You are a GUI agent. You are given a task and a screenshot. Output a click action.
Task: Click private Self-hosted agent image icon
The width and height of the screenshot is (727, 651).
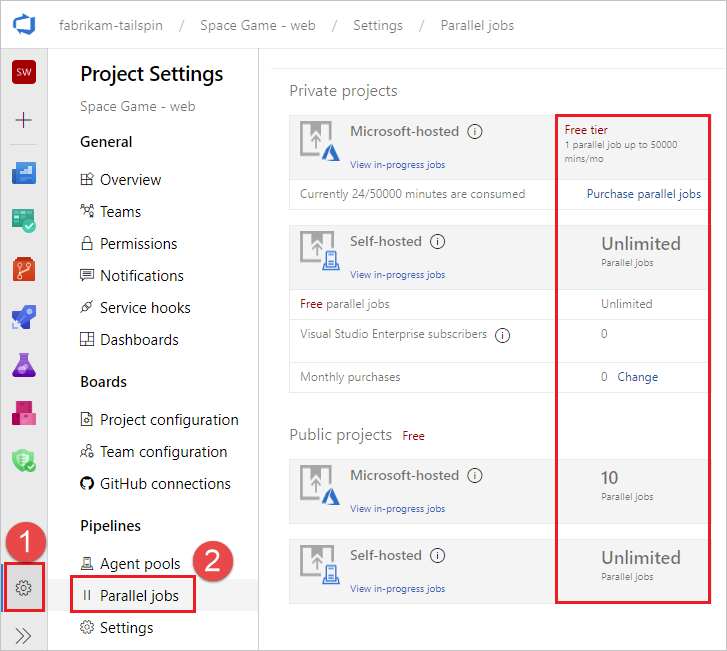(x=319, y=251)
